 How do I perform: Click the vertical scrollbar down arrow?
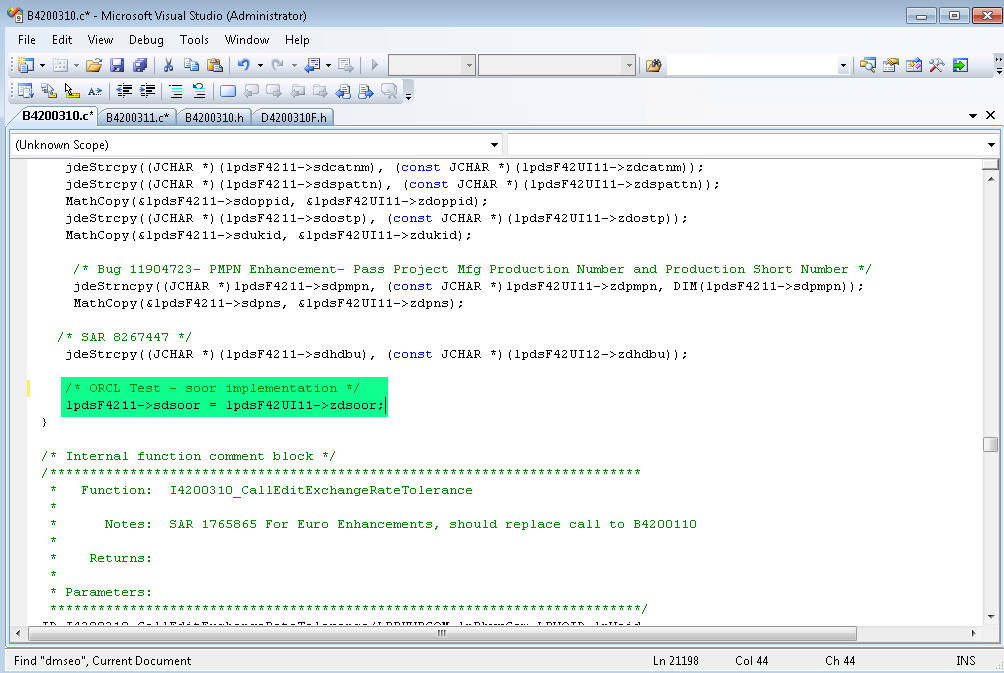[991, 617]
